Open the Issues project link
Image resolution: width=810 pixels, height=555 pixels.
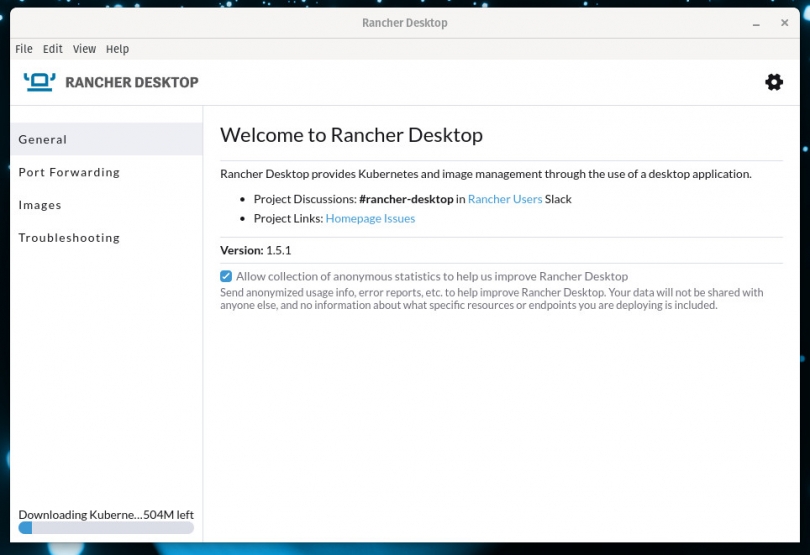399,218
